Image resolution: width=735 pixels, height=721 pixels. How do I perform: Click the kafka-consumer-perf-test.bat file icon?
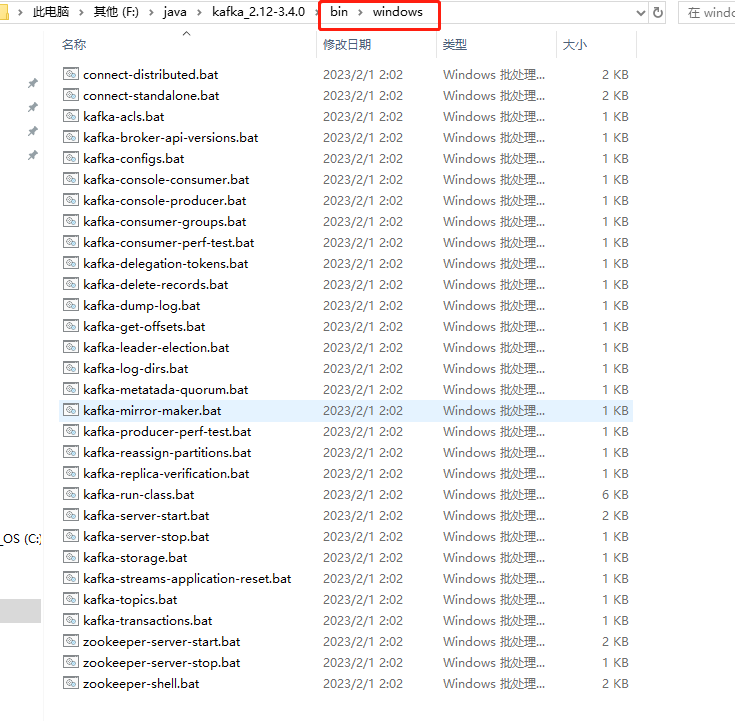[x=71, y=242]
